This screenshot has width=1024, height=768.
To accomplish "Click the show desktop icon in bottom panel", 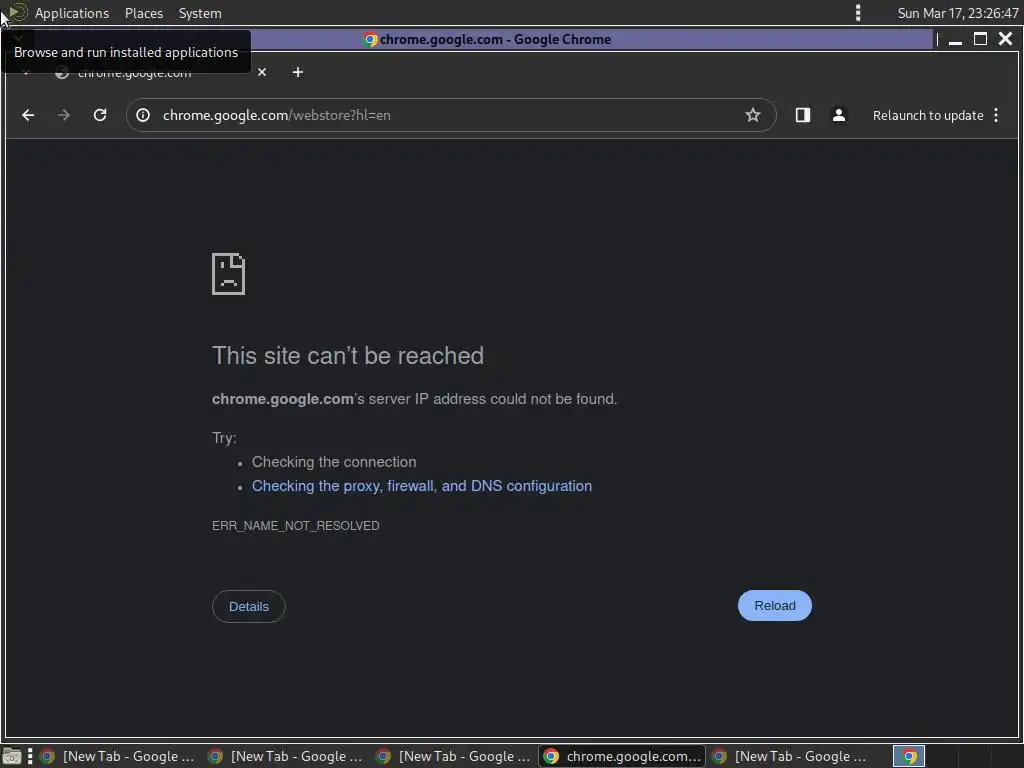I will pos(12,756).
